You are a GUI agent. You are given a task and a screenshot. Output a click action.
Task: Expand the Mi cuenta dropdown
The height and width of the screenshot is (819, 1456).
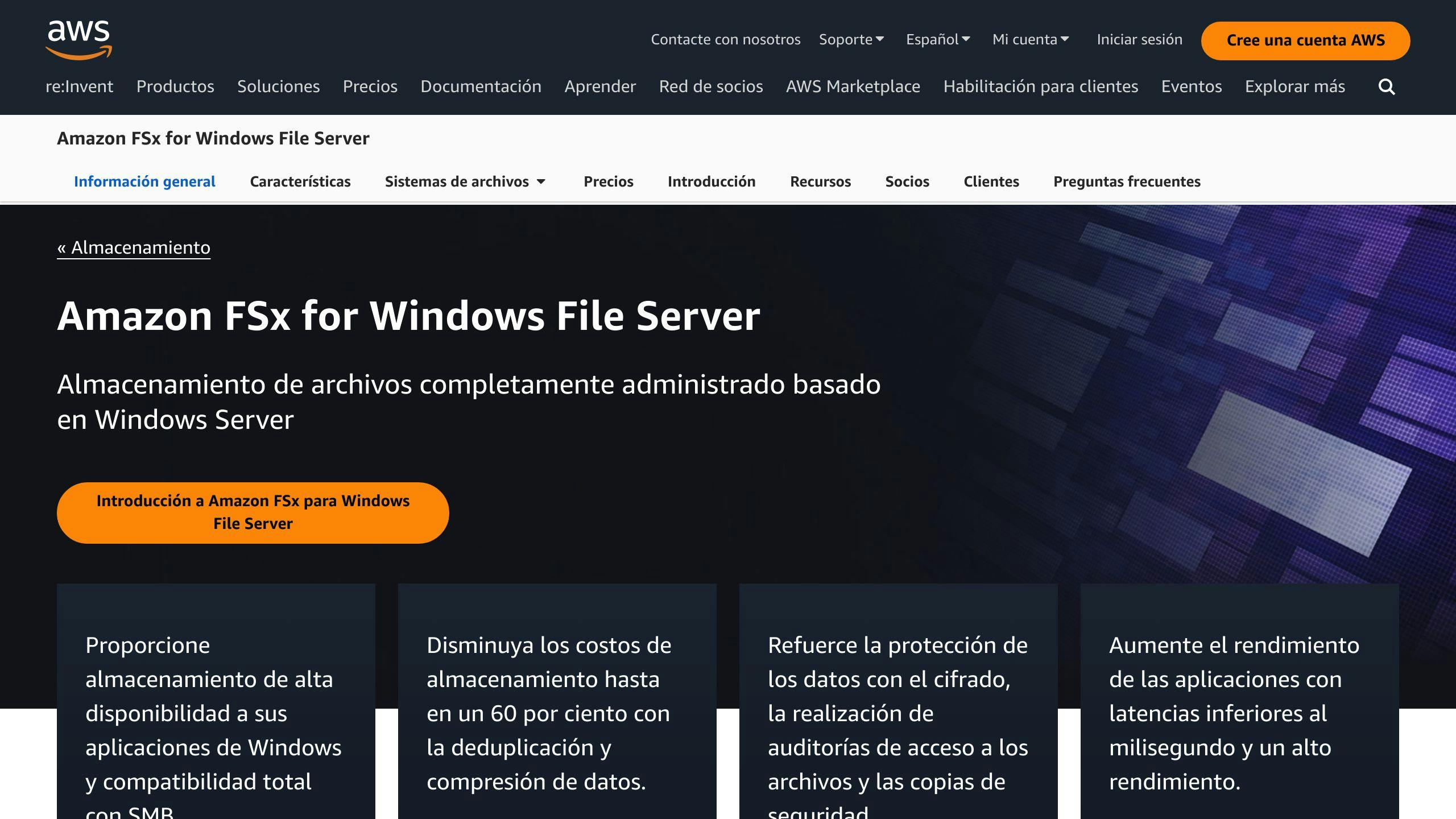[x=1031, y=39]
